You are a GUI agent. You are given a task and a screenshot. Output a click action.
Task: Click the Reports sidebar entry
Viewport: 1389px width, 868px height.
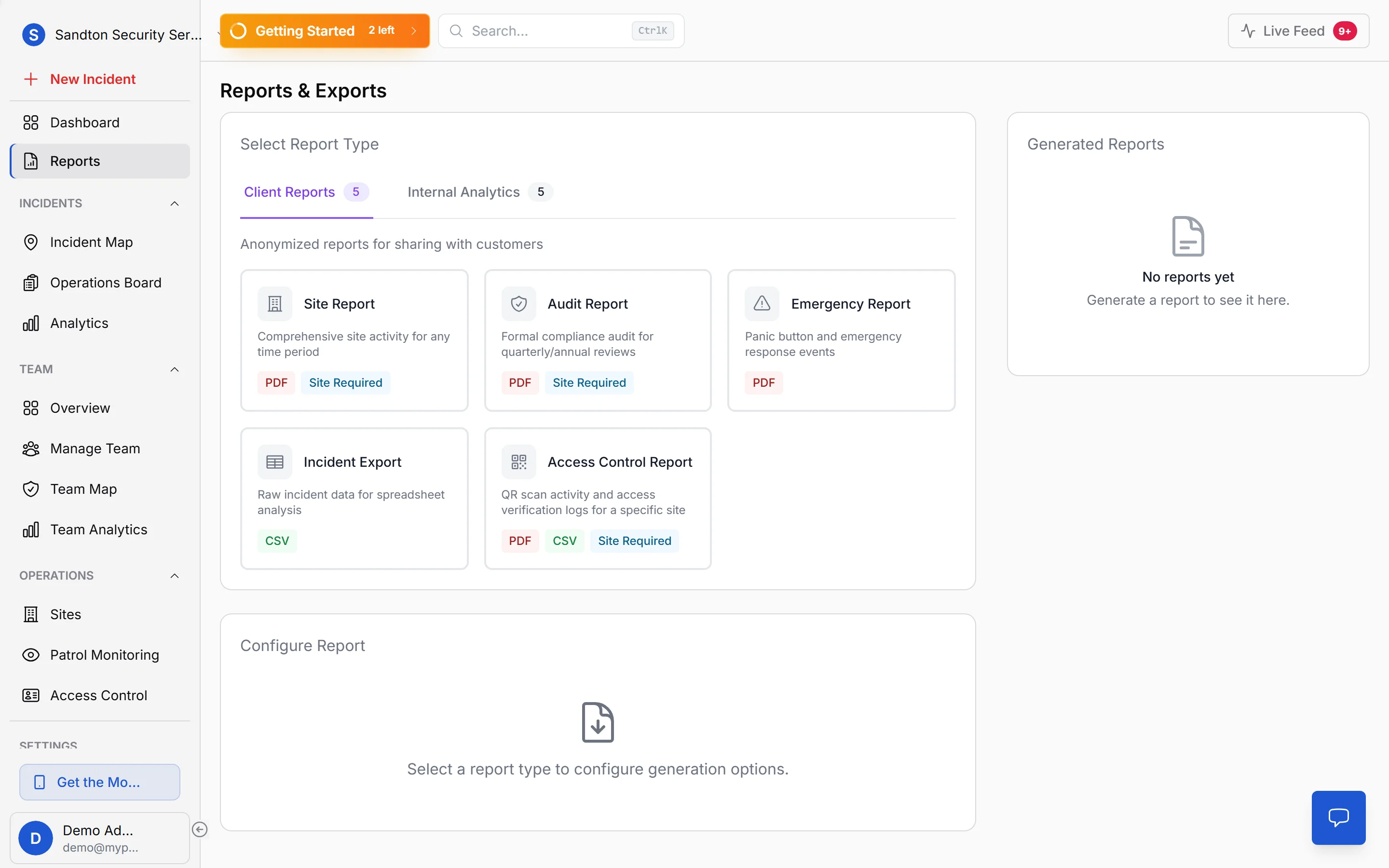click(75, 161)
